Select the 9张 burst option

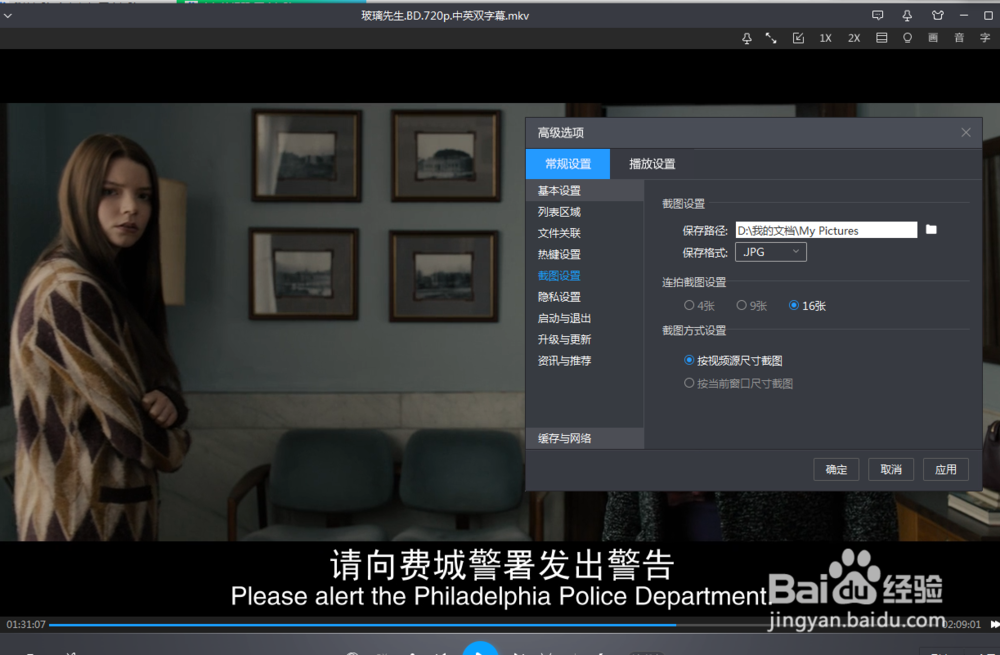[x=751, y=305]
